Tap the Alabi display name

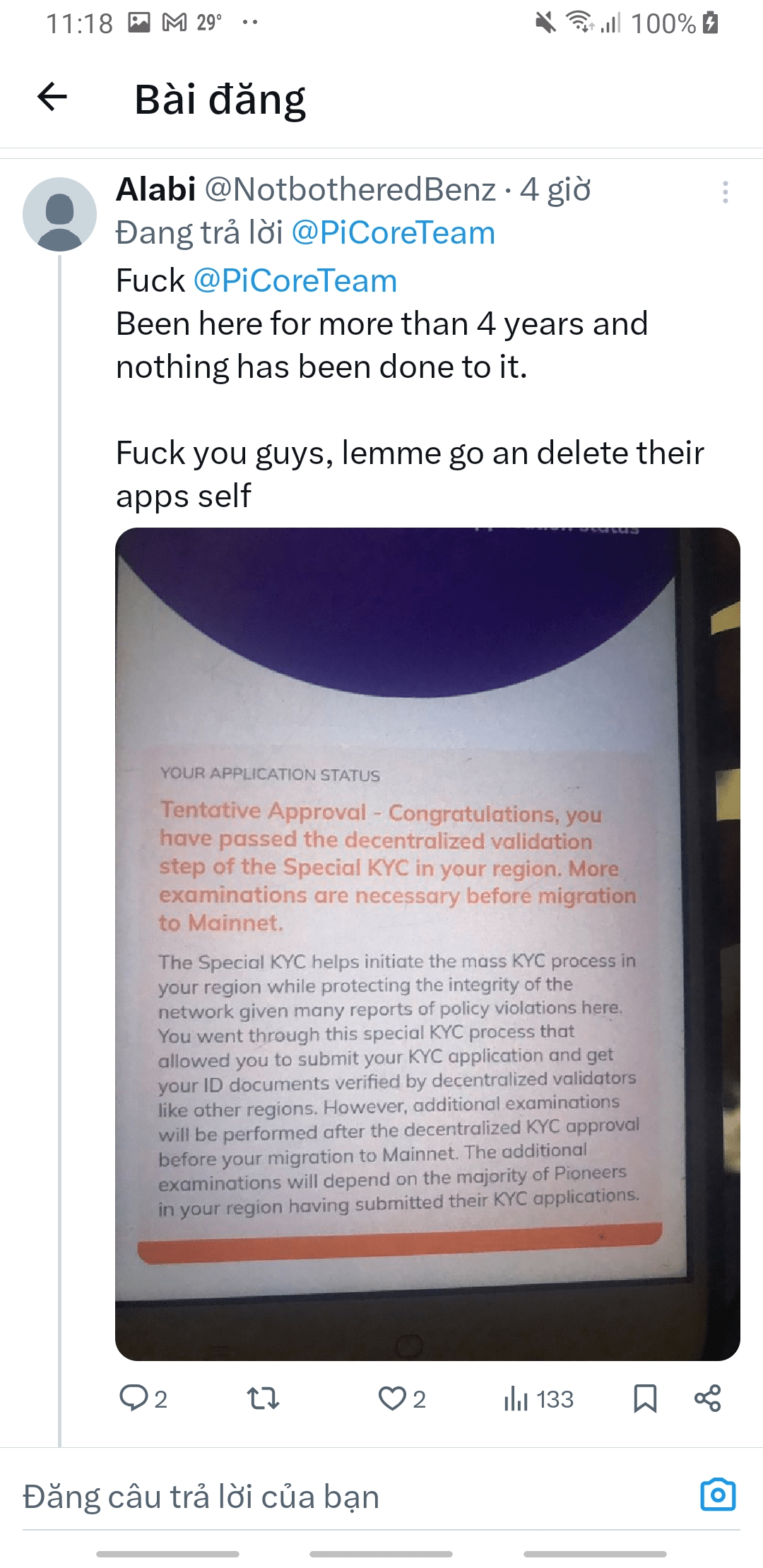pos(156,189)
